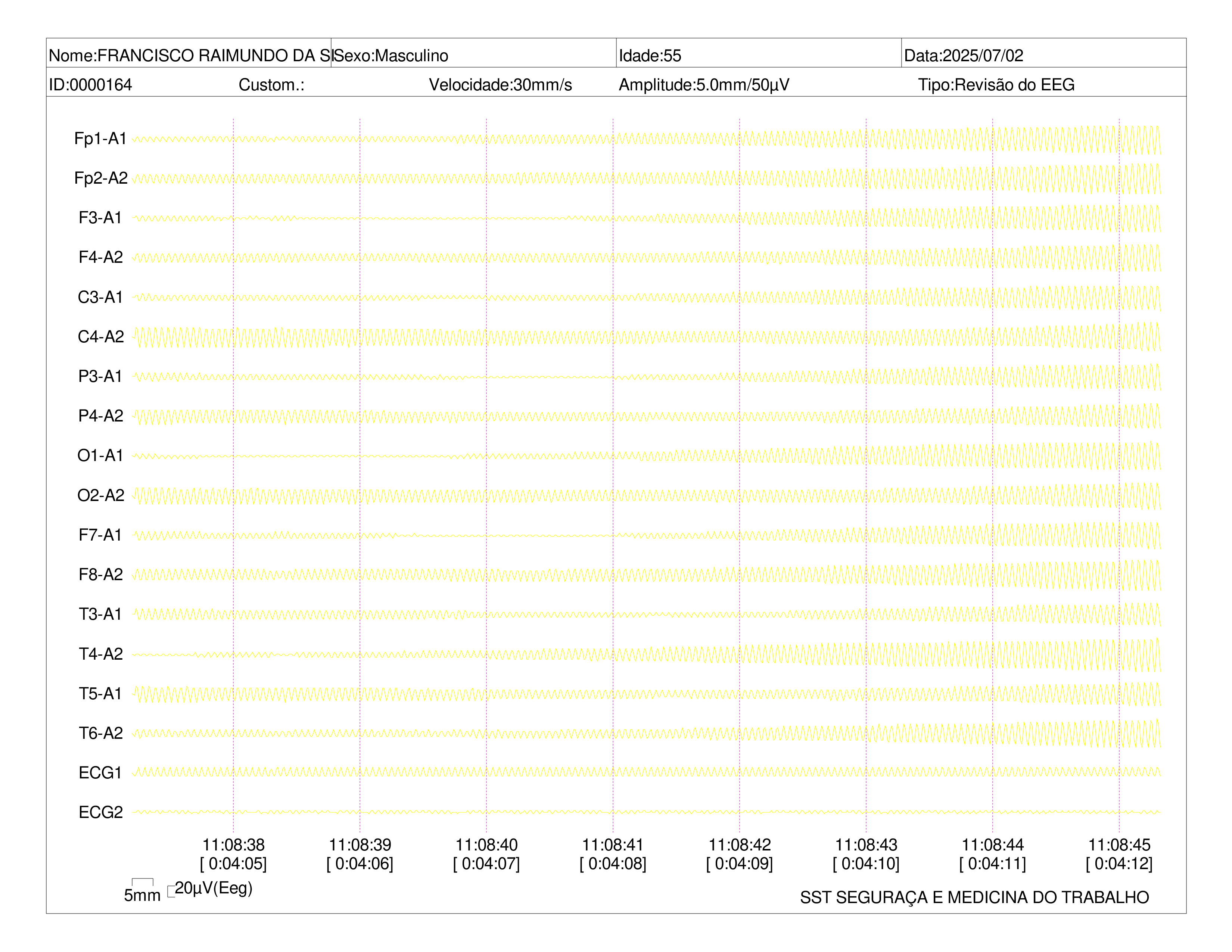The image size is (1232, 952).
Task: Select the ECG2 channel label
Action: (101, 812)
